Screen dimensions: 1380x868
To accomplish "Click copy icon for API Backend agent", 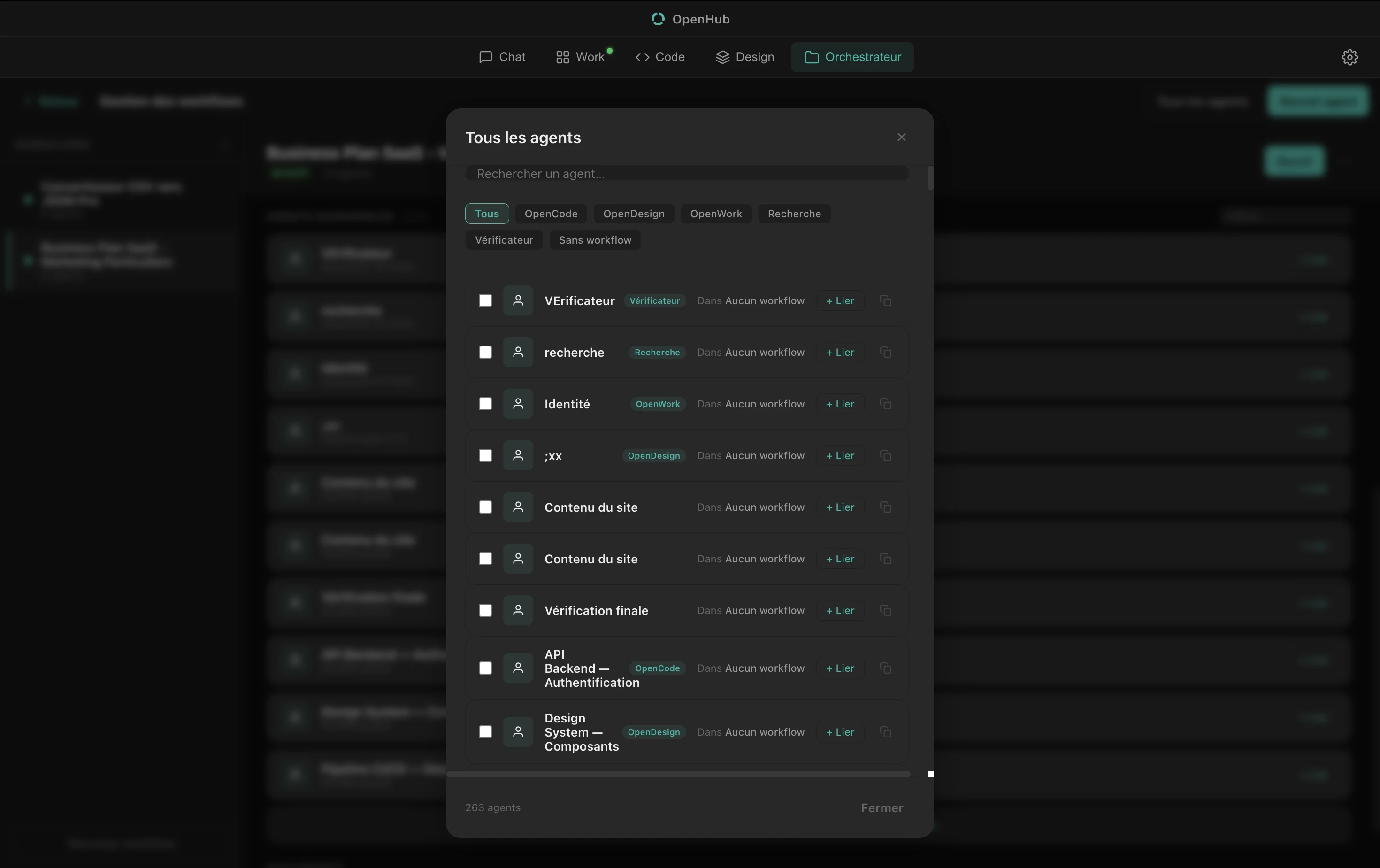I will (x=885, y=668).
